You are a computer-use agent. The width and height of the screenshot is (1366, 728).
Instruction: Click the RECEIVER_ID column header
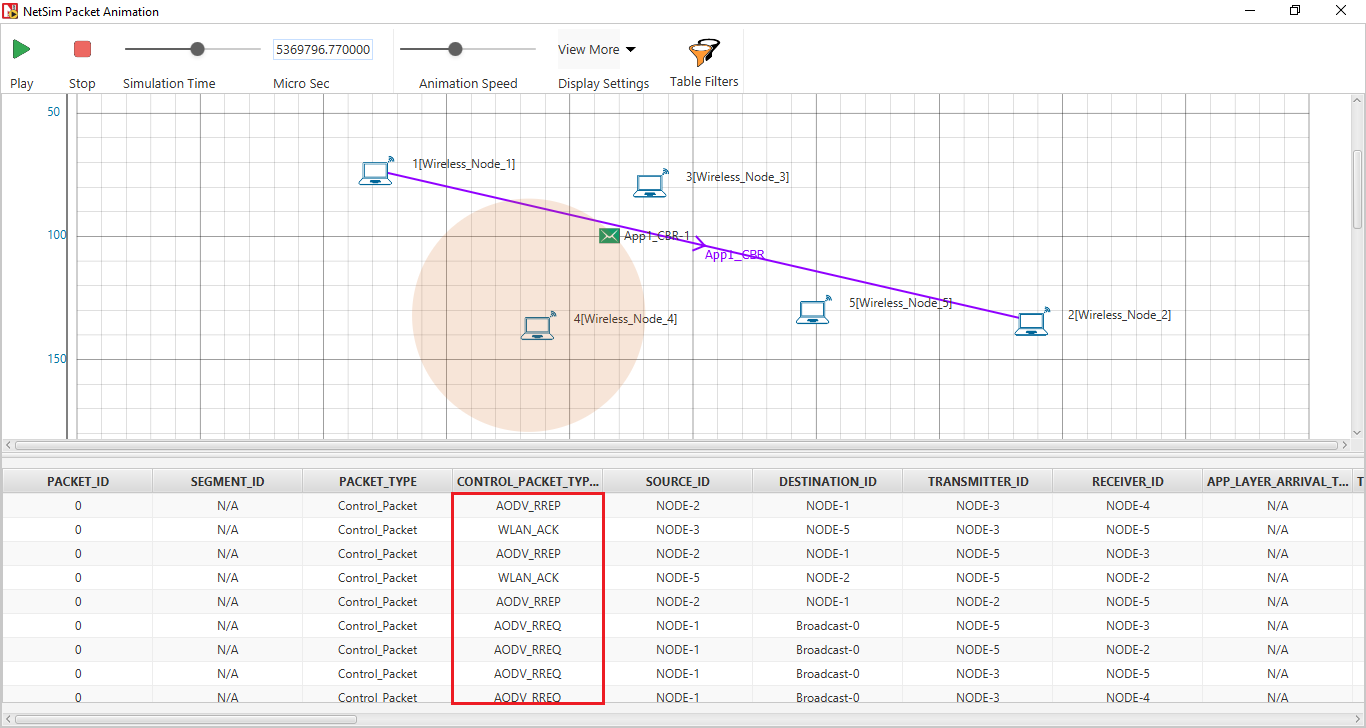point(1127,482)
